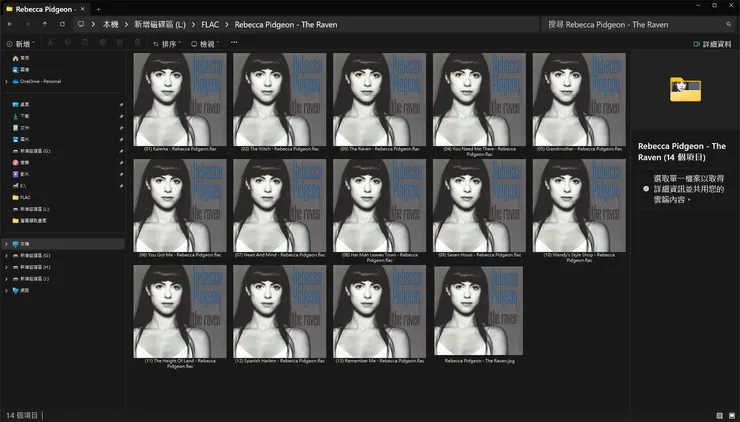Expand the 網路 tree node chevron

[6, 290]
